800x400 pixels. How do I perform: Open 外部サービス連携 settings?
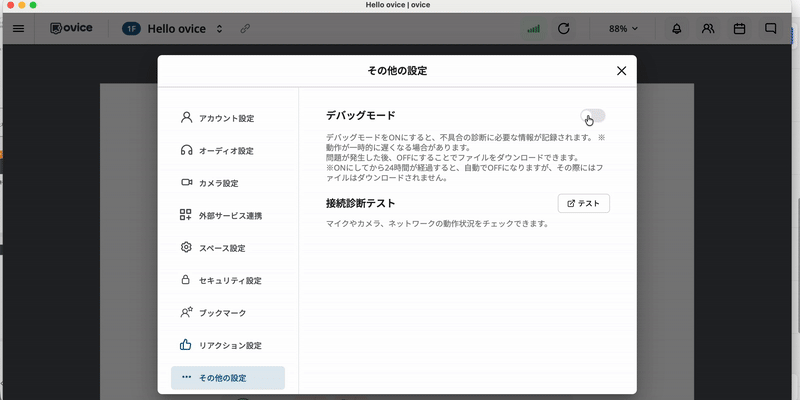pos(227,215)
